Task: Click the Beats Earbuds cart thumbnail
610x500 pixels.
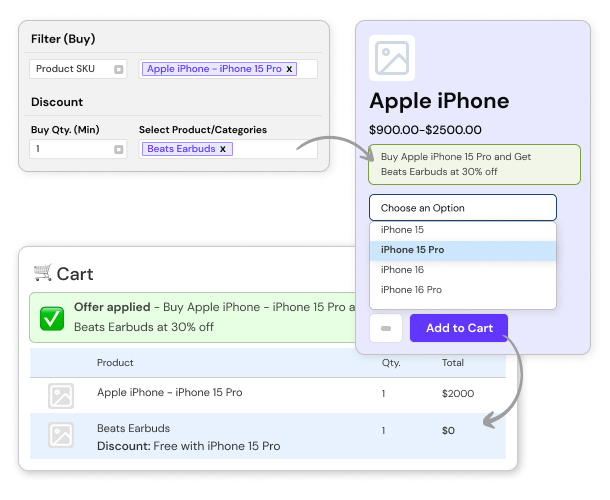Action: [x=61, y=435]
